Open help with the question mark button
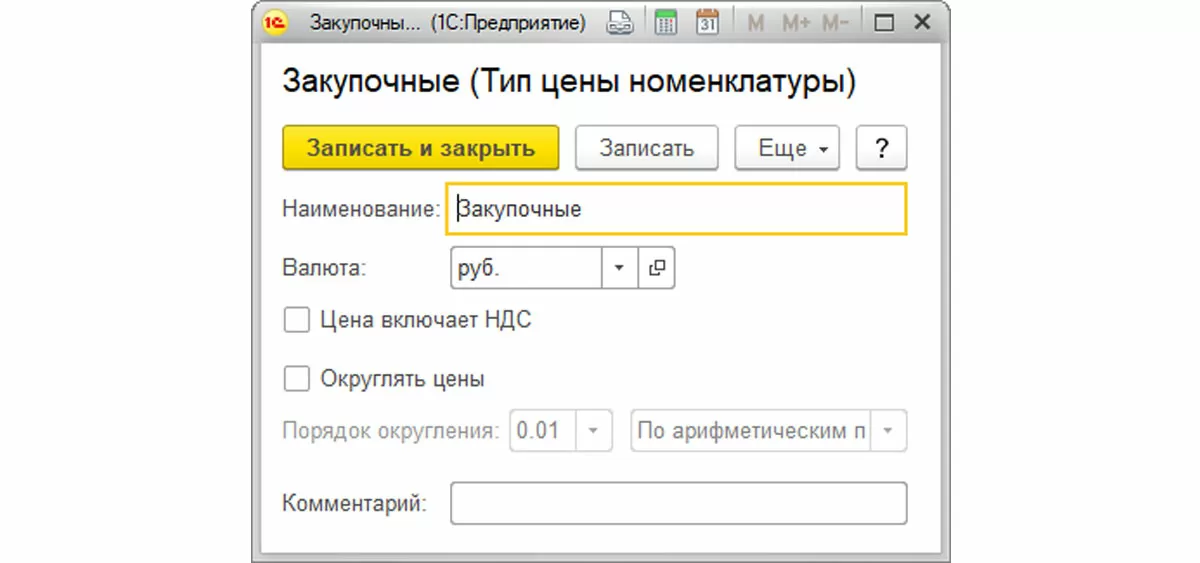The image size is (1200, 563). (882, 148)
